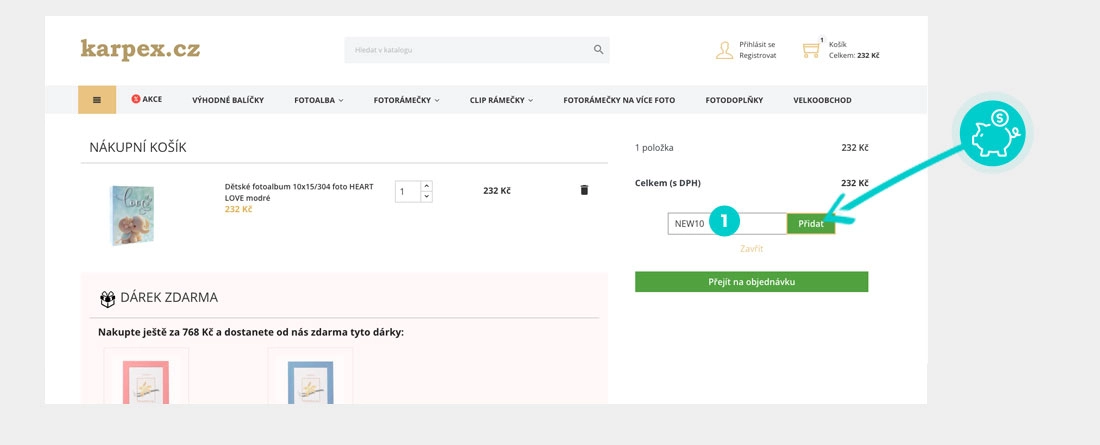The height and width of the screenshot is (445, 1100).
Task: Click the Přidat coupon button
Action: (811, 224)
